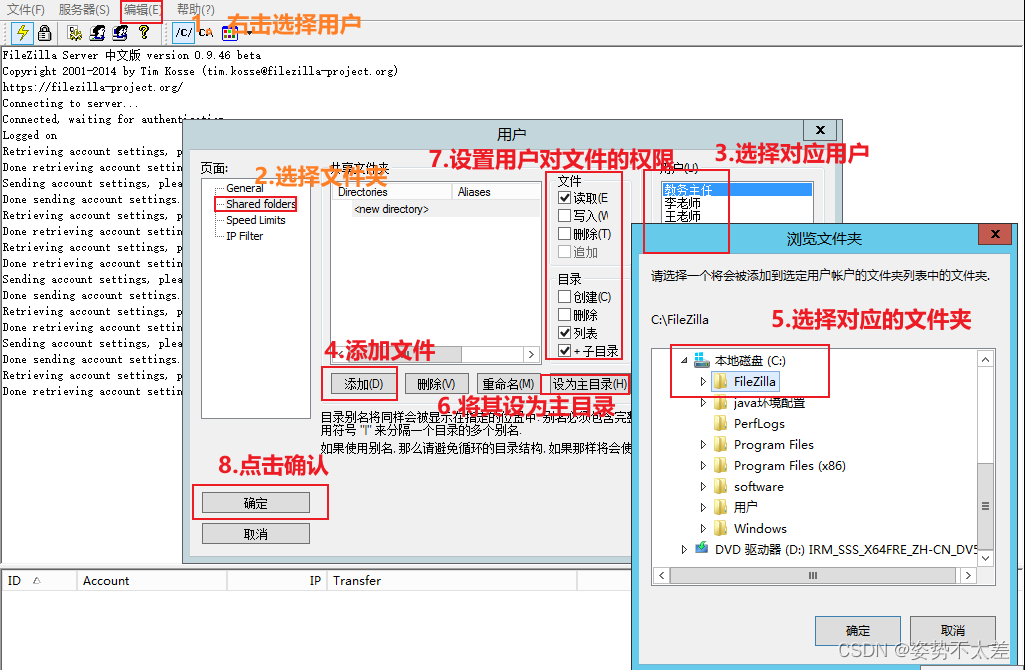Select user 教务主任 in the user list

click(737, 190)
